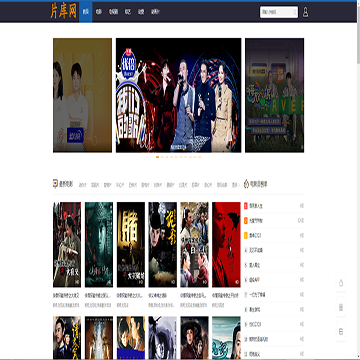Open the center carousel banner with four performers
The height and width of the screenshot is (360, 360).
(178, 95)
